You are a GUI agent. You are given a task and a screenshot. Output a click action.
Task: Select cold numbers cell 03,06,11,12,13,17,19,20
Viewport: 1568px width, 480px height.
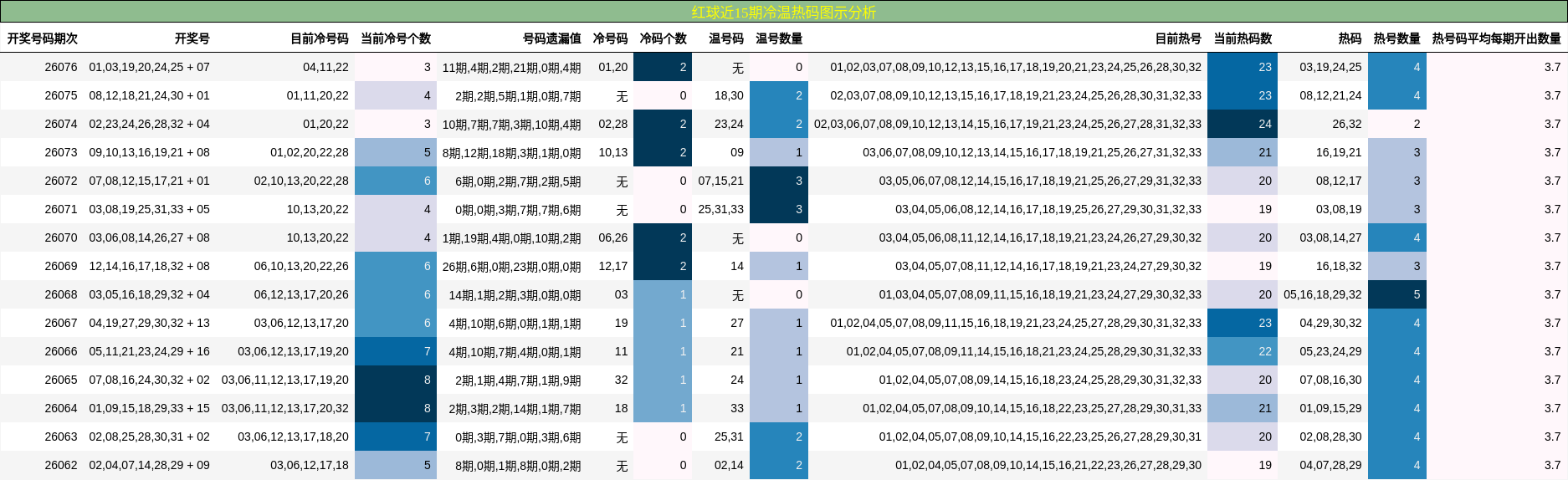(x=285, y=380)
